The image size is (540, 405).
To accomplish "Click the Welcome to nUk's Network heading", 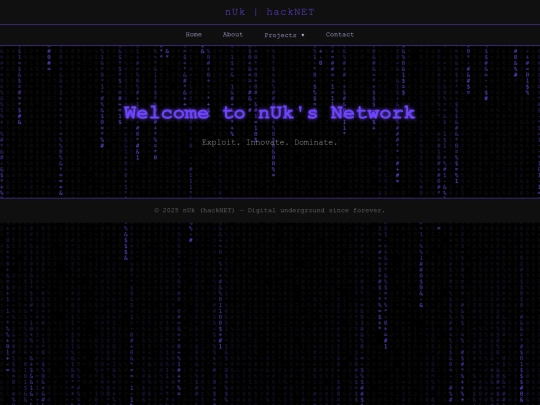I will coord(270,113).
